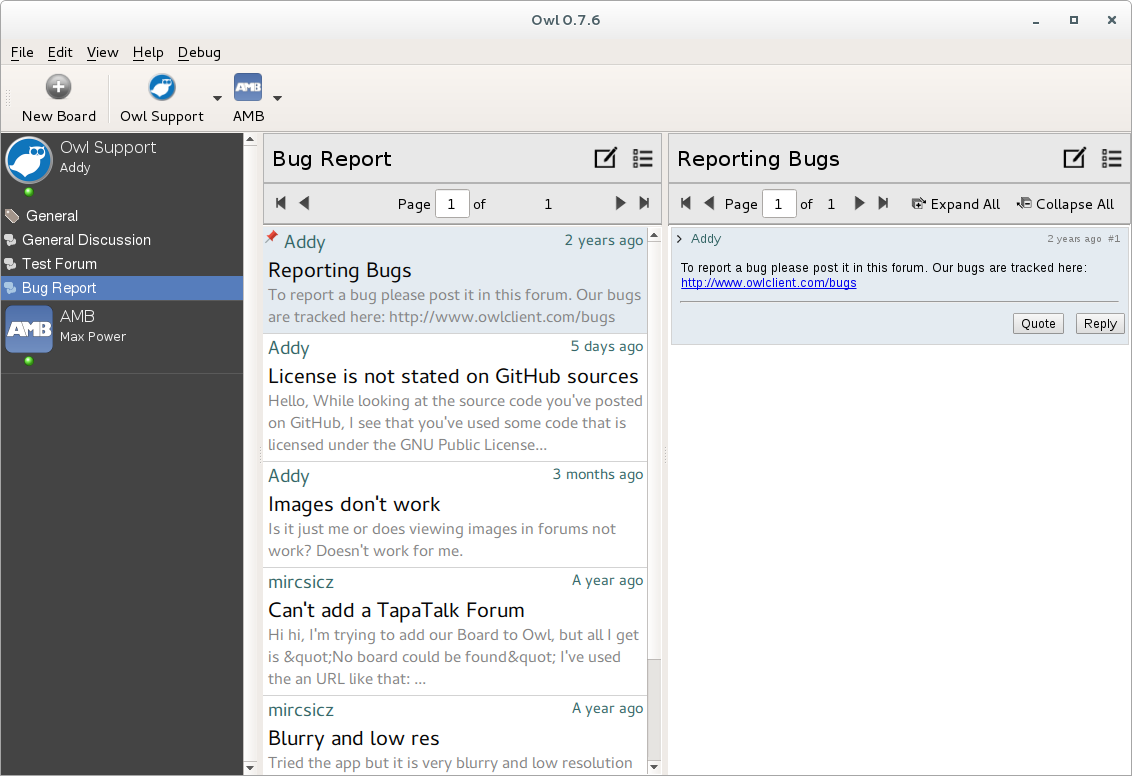The width and height of the screenshot is (1132, 776).
Task: Click the Reply button
Action: (x=1100, y=323)
